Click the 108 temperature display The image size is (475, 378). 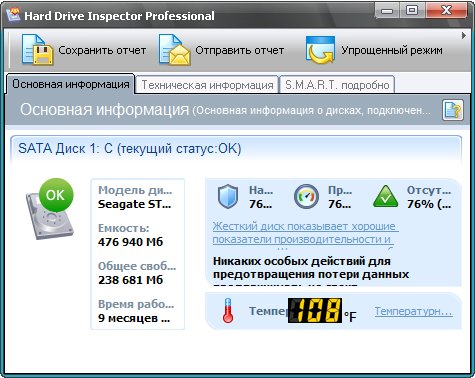point(315,310)
